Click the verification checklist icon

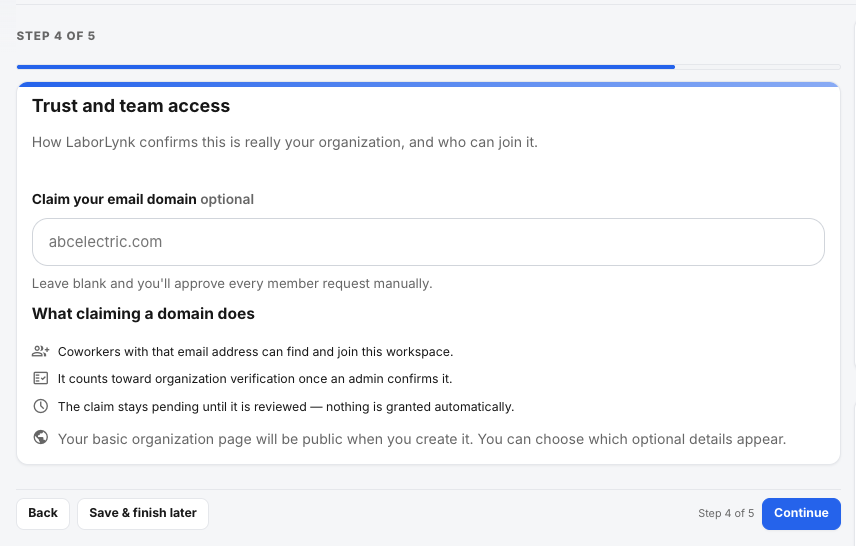click(x=41, y=378)
